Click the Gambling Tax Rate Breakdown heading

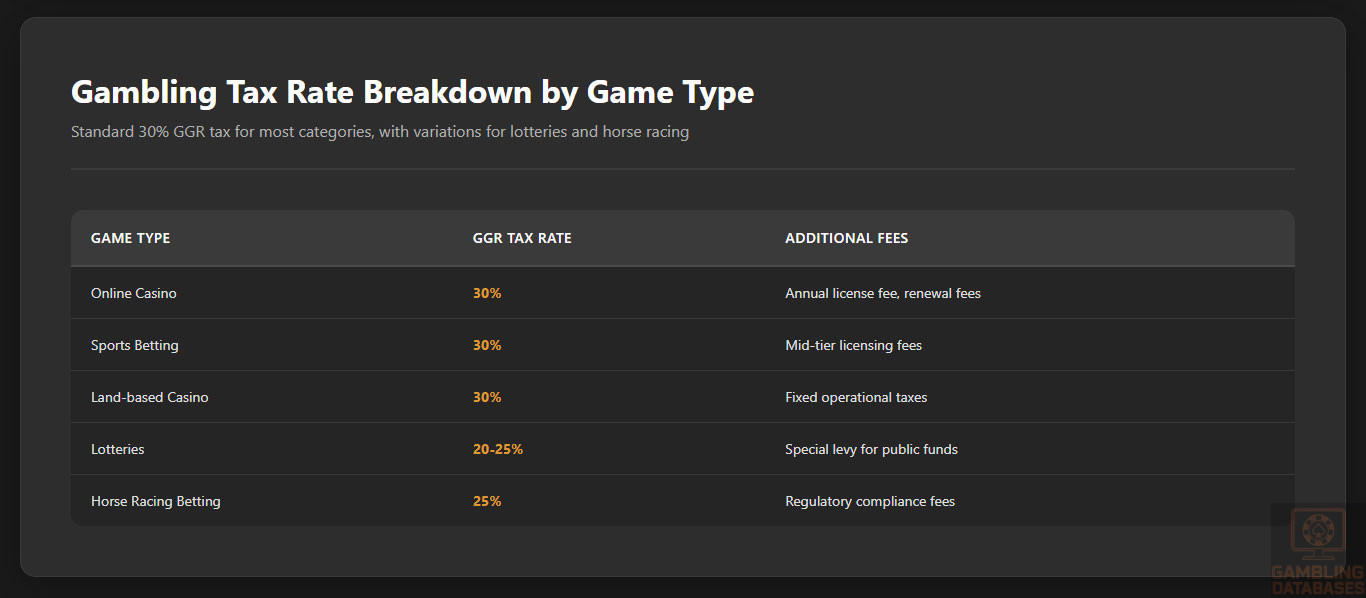pos(412,92)
